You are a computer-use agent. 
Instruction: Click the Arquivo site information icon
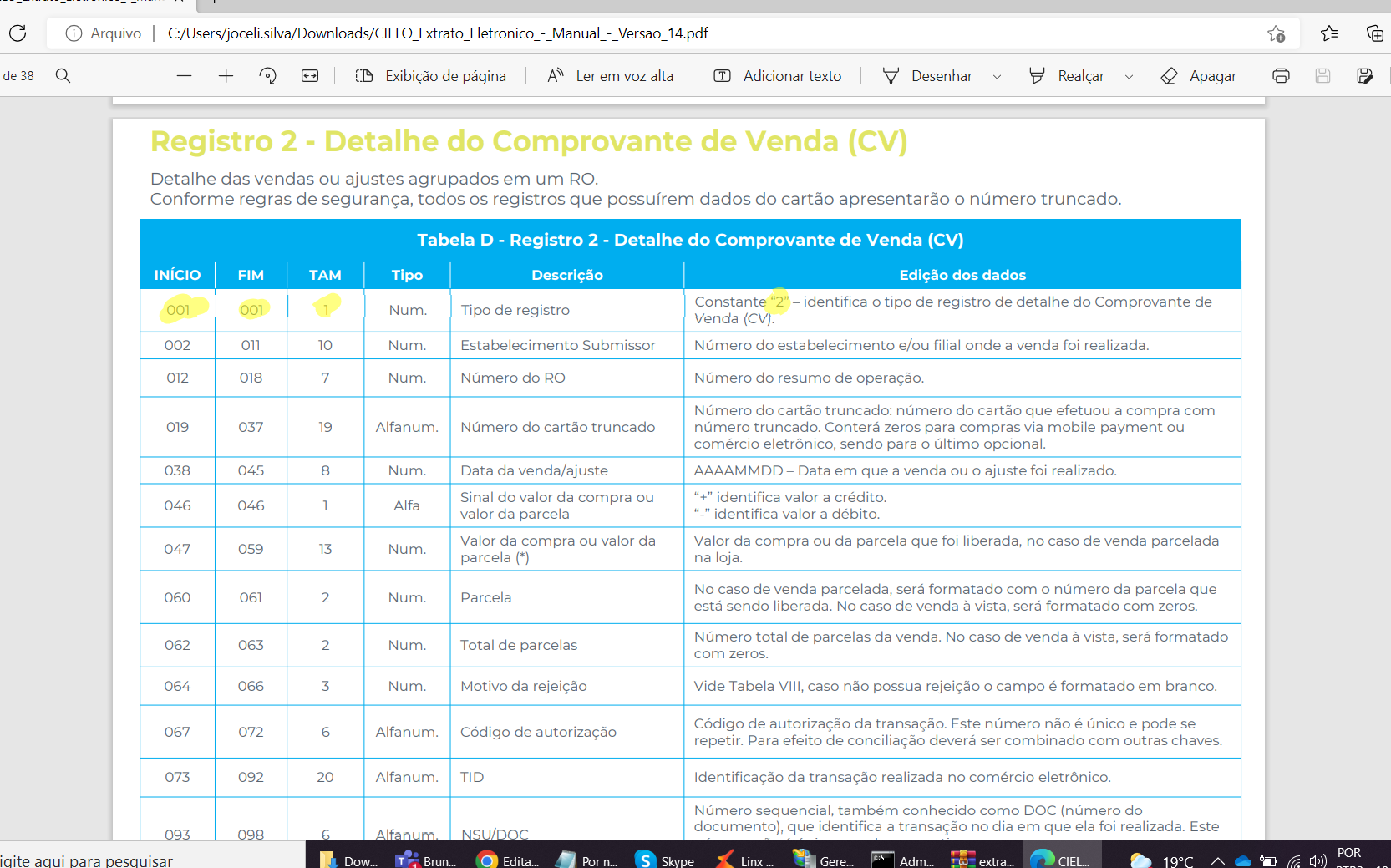click(74, 33)
